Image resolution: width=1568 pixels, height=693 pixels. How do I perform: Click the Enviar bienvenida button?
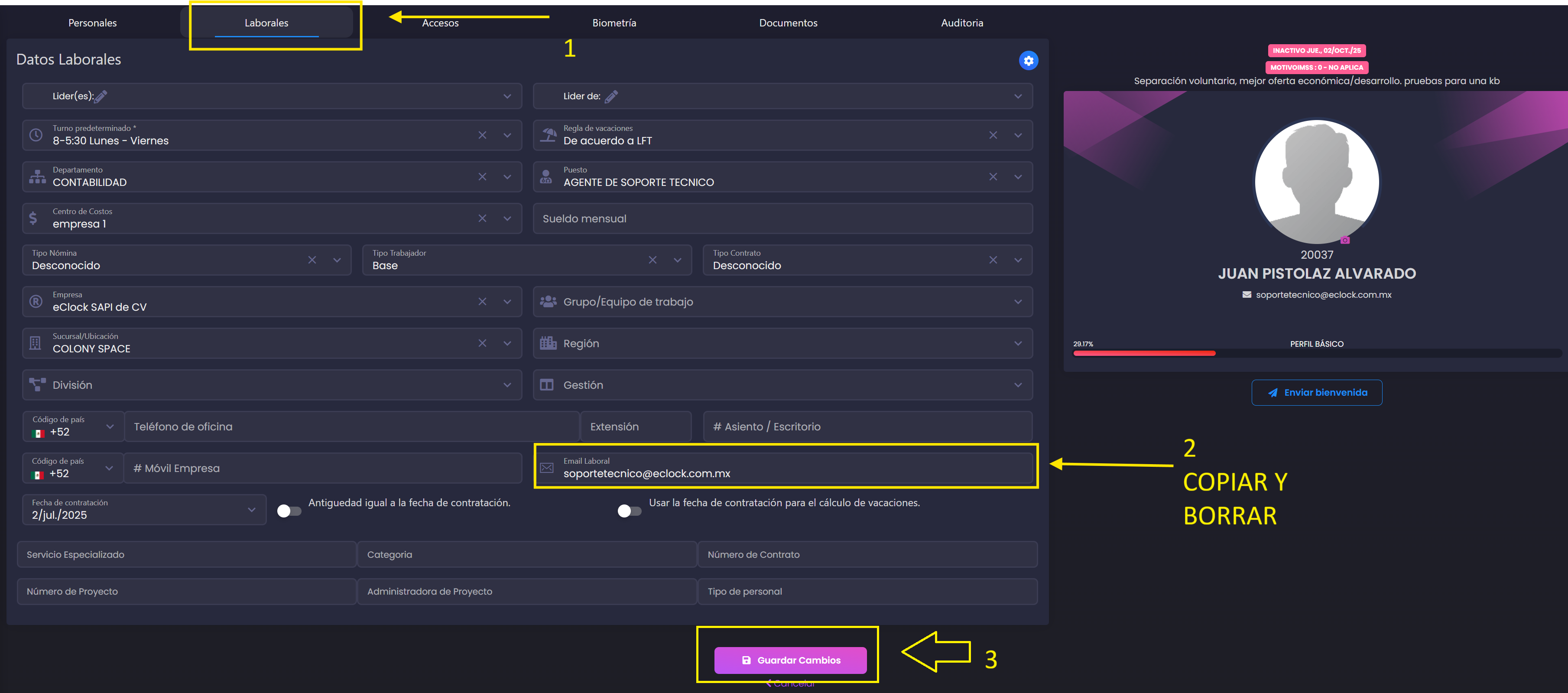pyautogui.click(x=1316, y=393)
